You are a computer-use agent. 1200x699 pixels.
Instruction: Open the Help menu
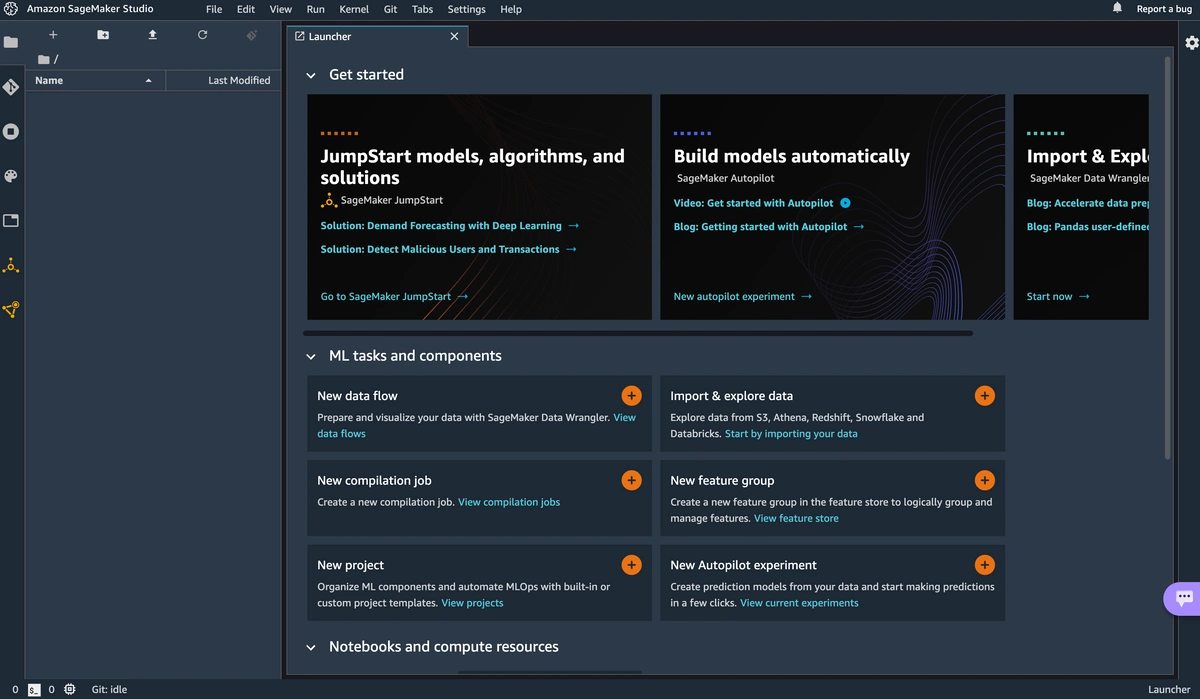coord(511,9)
